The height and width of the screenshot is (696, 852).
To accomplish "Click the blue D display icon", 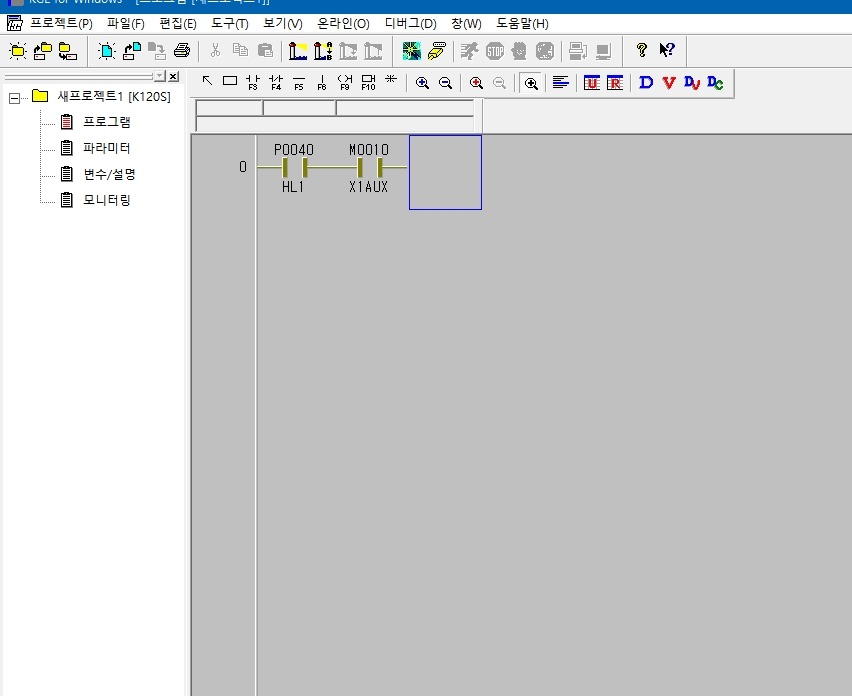I will point(645,82).
